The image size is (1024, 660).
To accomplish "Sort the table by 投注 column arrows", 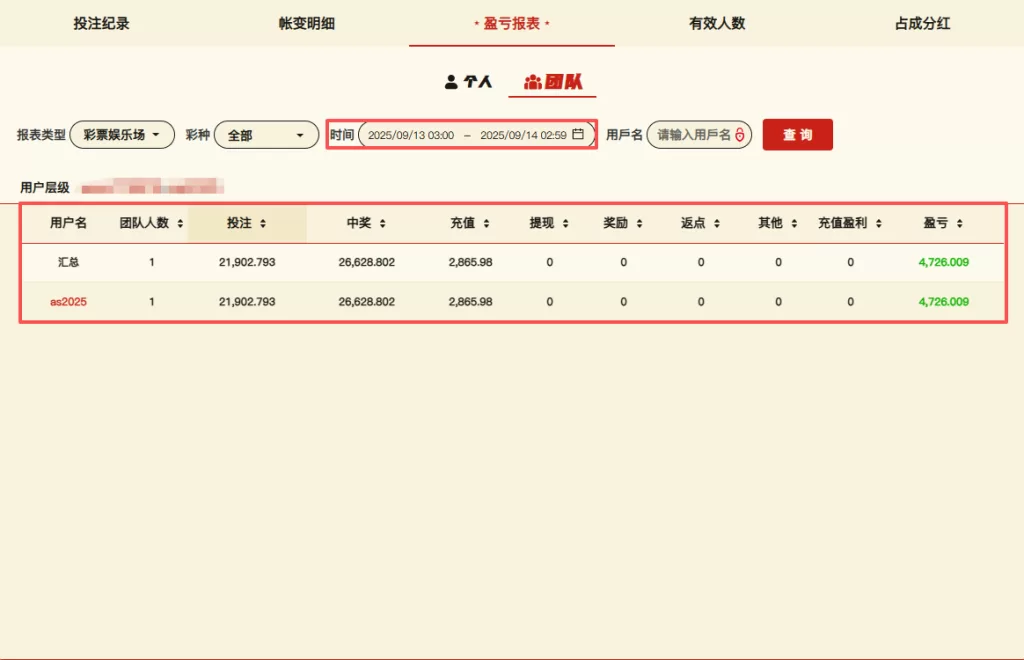I will [x=262, y=224].
